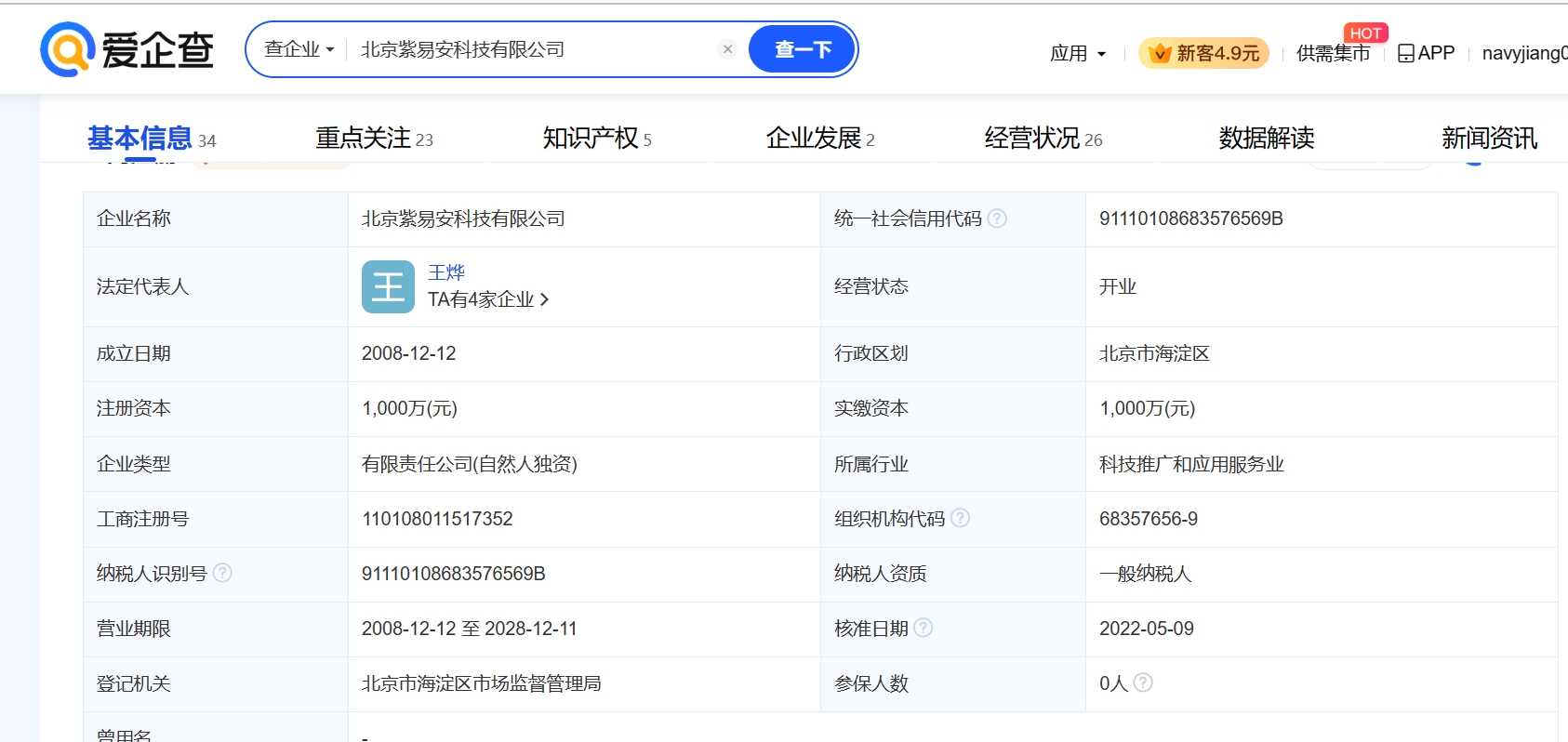Screen dimensions: 1568x742
Task: Open the 查企业 search type dropdown
Action: (299, 49)
